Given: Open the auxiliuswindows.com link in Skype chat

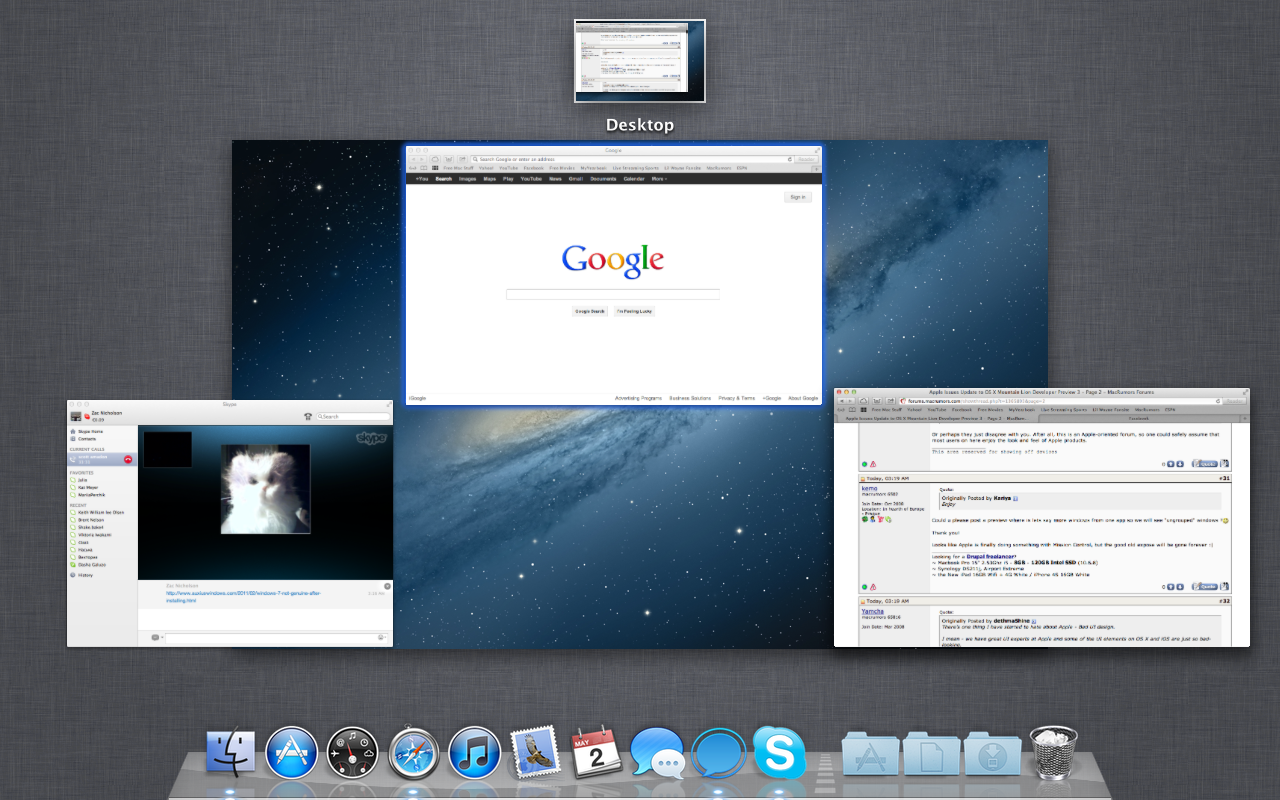Looking at the screenshot, I should coord(243,597).
